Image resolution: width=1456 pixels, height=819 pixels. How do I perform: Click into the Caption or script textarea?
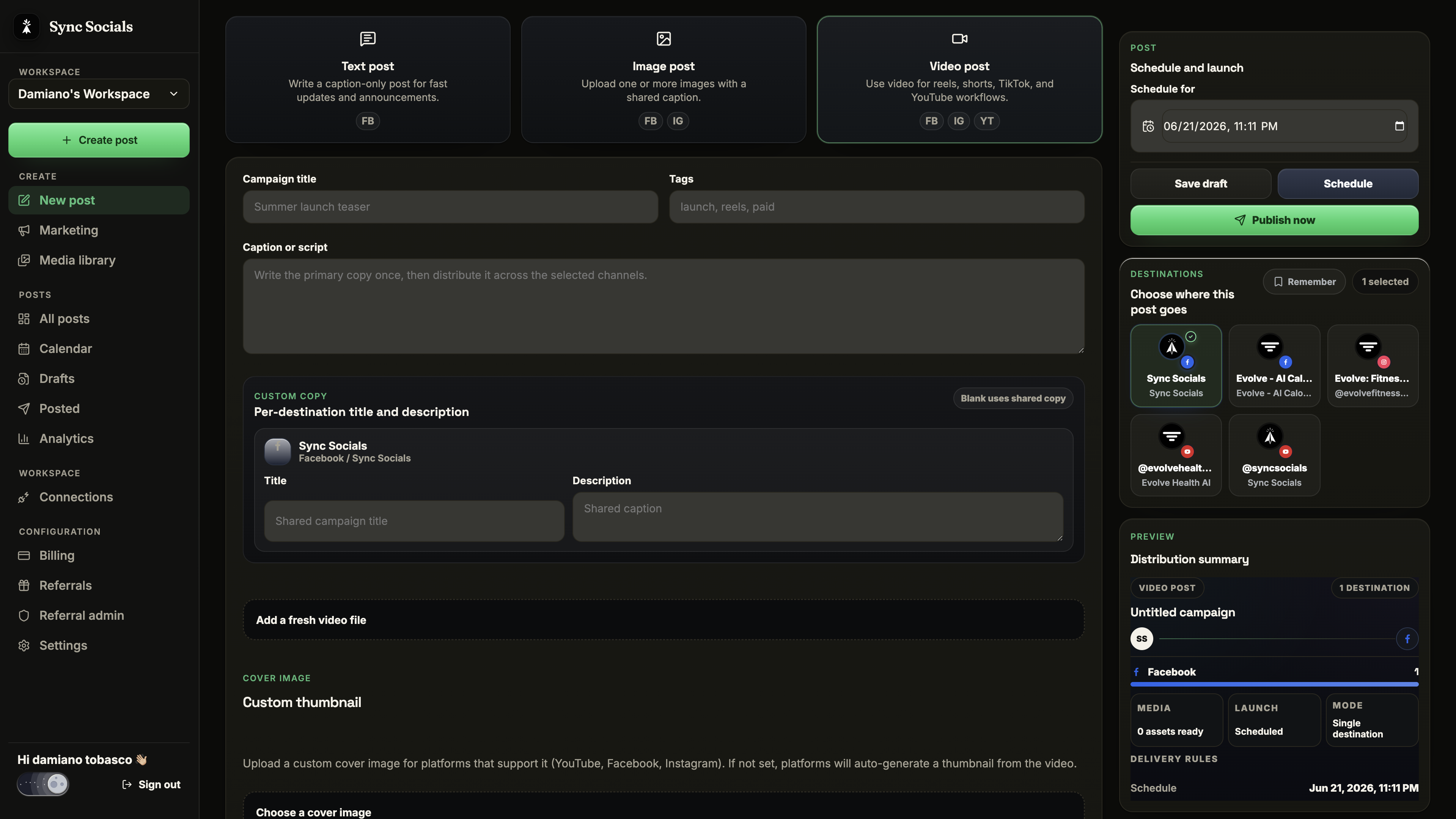coord(664,307)
